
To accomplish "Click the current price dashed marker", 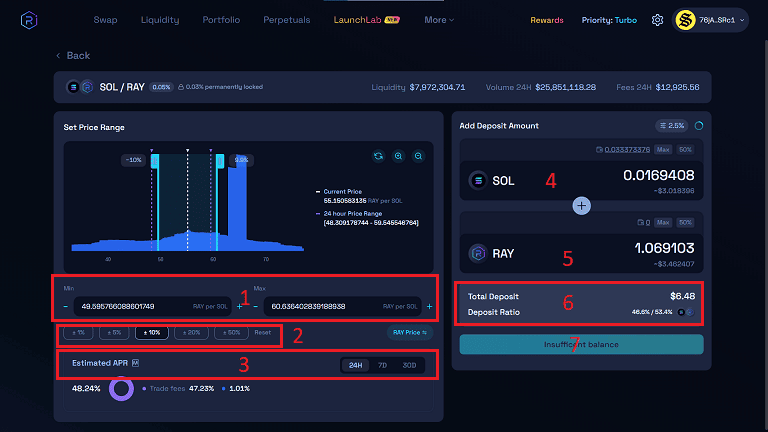I will (x=188, y=201).
